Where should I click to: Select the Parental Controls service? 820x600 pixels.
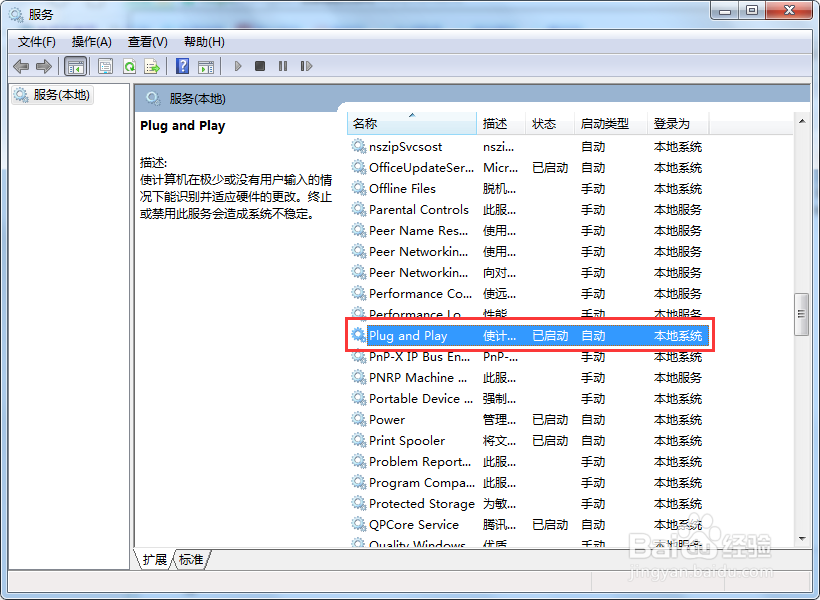point(419,209)
